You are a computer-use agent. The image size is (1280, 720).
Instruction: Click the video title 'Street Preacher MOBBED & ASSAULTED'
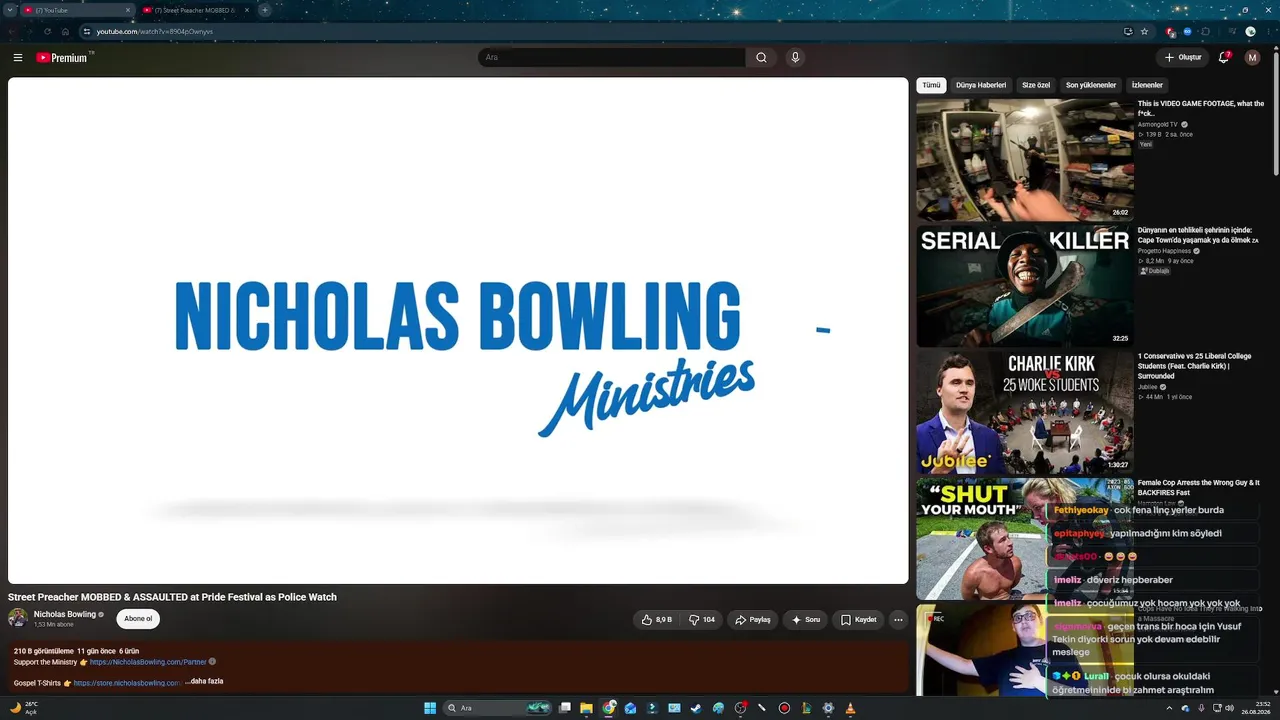point(172,597)
